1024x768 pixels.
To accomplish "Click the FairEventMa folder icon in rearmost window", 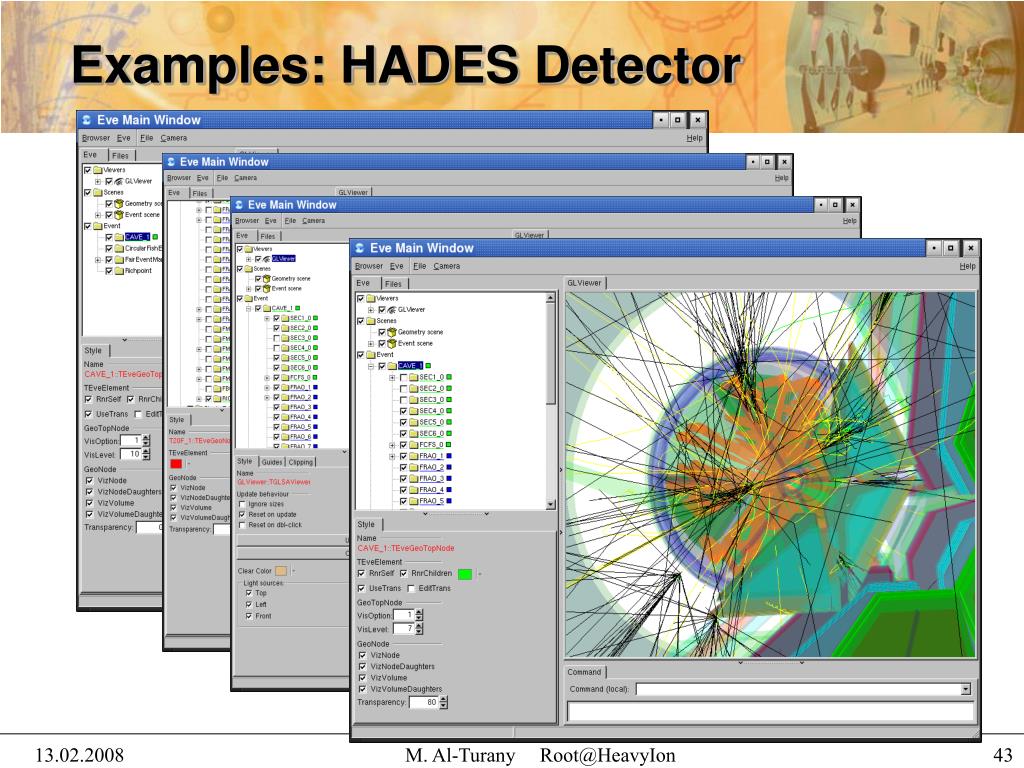I will pyautogui.click(x=119, y=259).
